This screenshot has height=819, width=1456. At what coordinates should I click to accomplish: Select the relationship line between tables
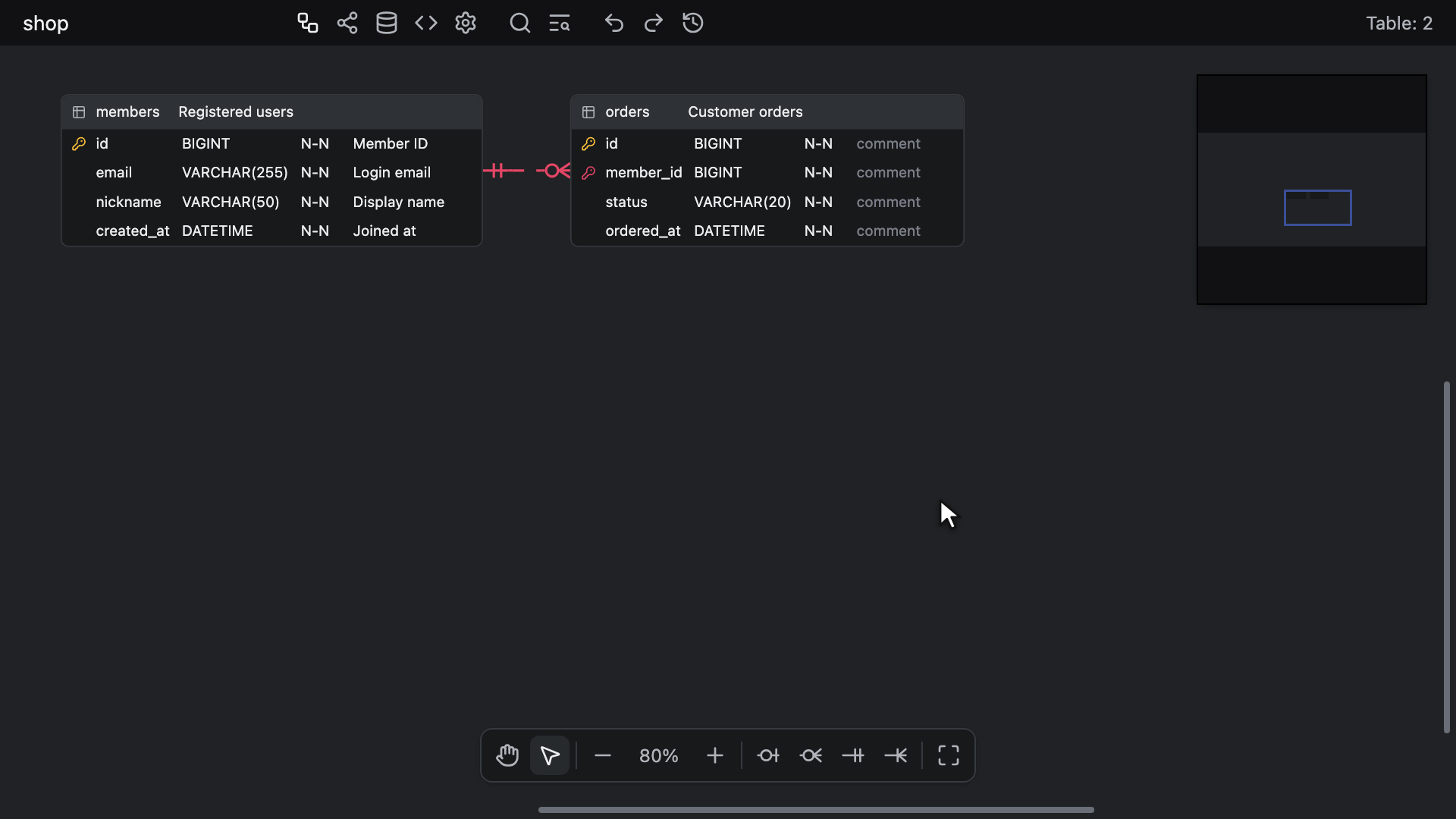tap(527, 171)
